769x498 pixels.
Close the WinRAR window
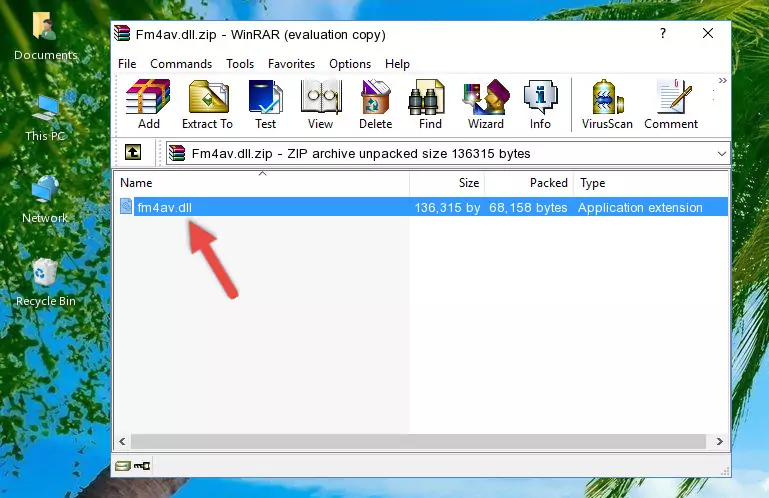(708, 34)
